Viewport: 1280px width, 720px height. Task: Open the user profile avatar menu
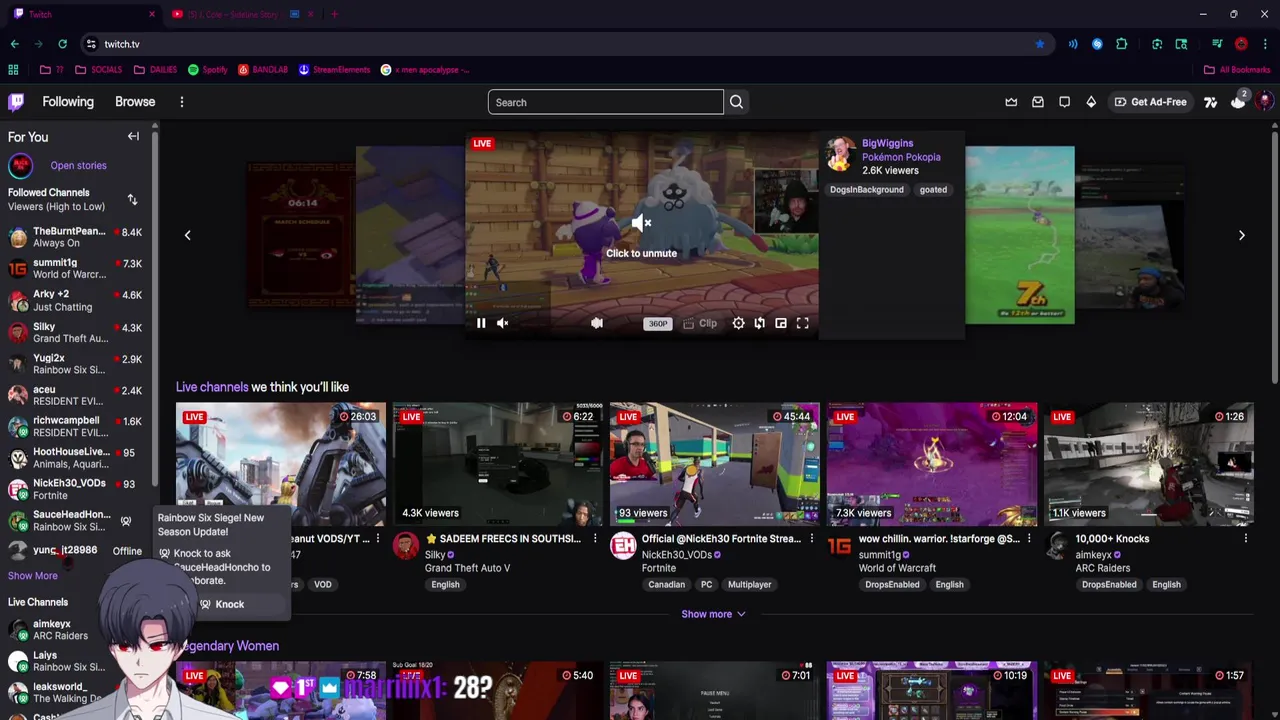pyautogui.click(x=1264, y=101)
